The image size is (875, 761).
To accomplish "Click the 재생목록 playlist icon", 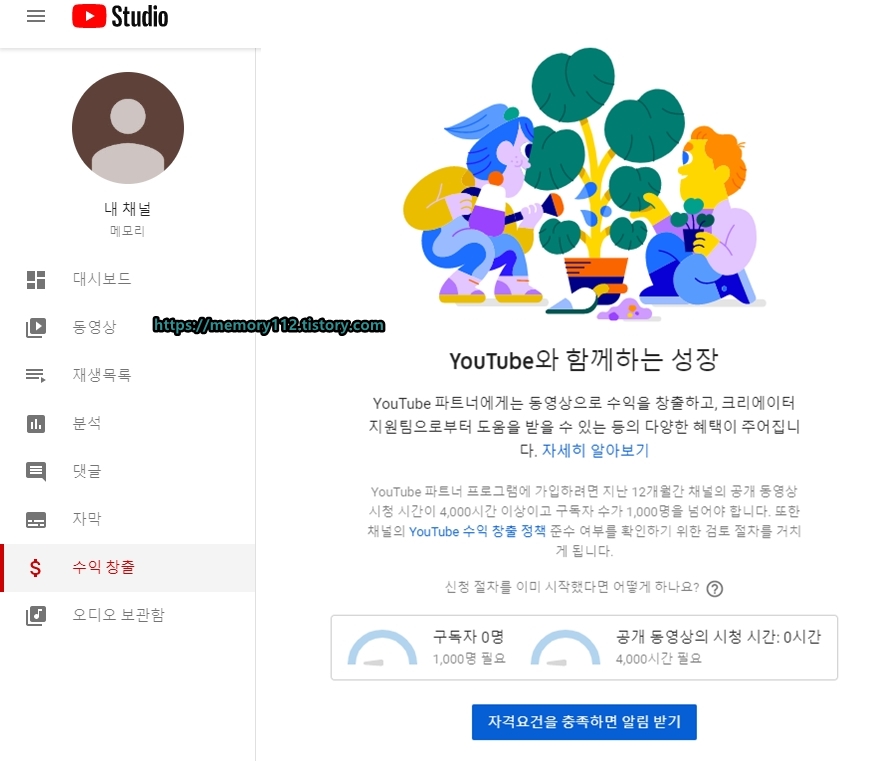I will pyautogui.click(x=36, y=375).
